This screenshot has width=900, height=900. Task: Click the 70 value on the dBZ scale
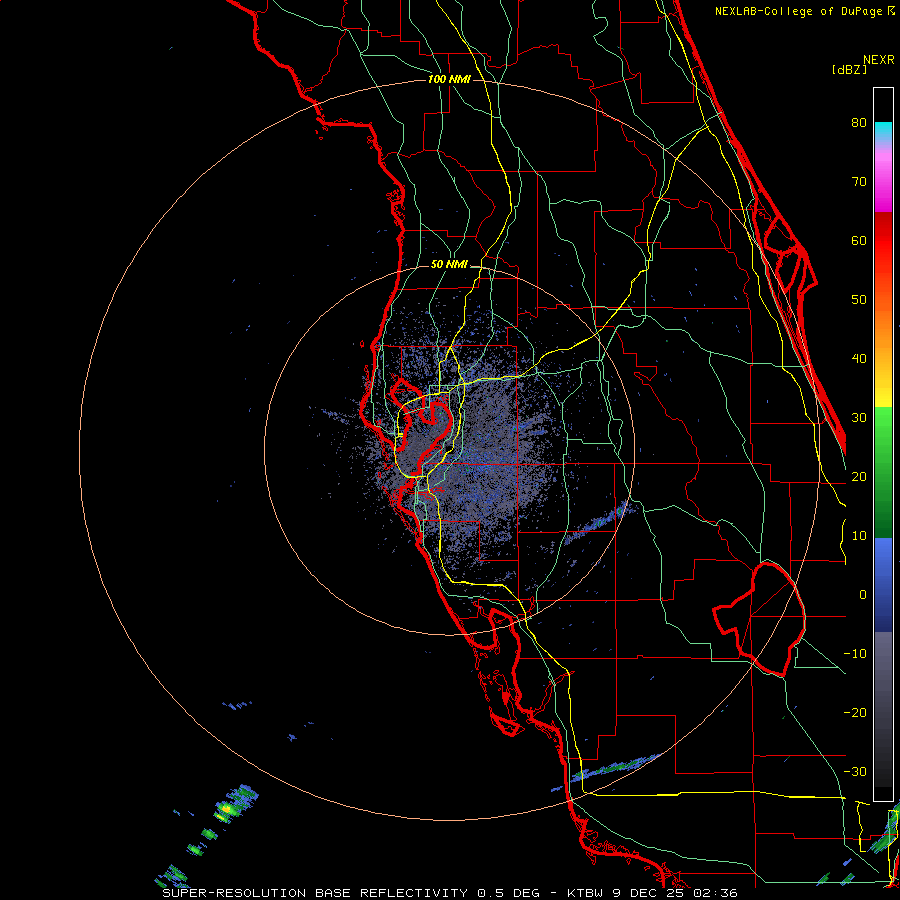point(859,182)
